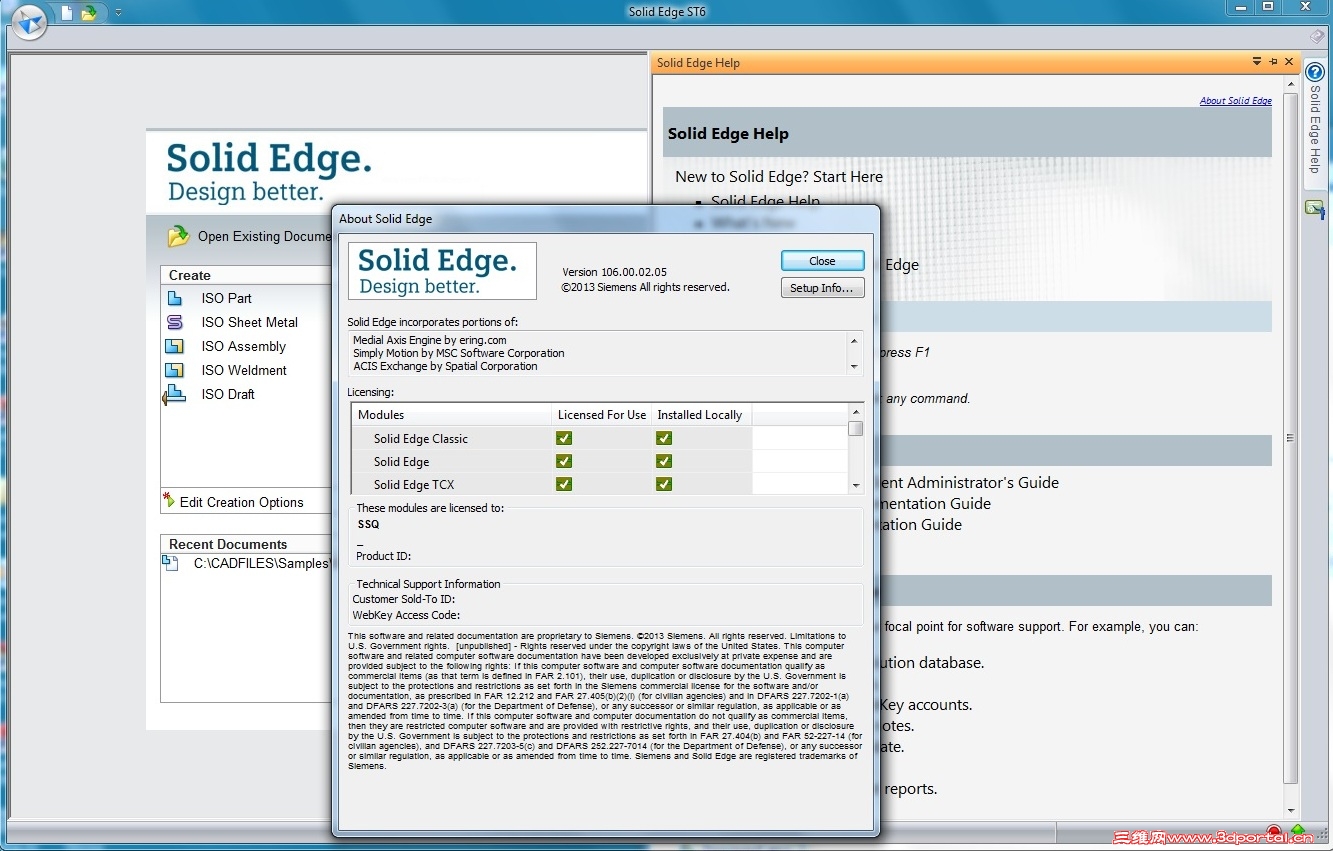This screenshot has height=851, width=1333.
Task: Click the licensee name SSQ
Action: (x=368, y=524)
